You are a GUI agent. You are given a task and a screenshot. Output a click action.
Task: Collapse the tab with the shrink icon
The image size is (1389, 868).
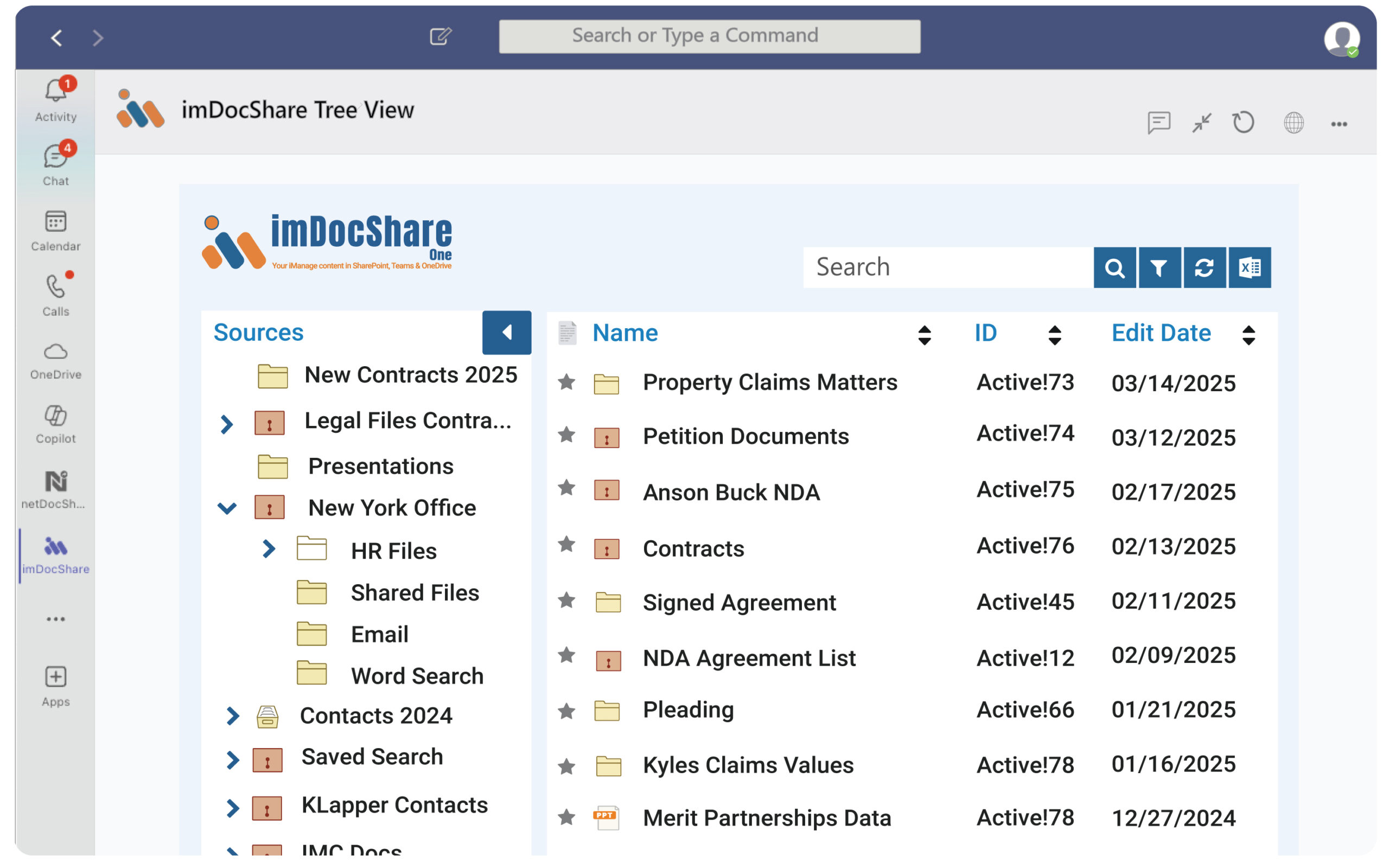tap(1201, 122)
